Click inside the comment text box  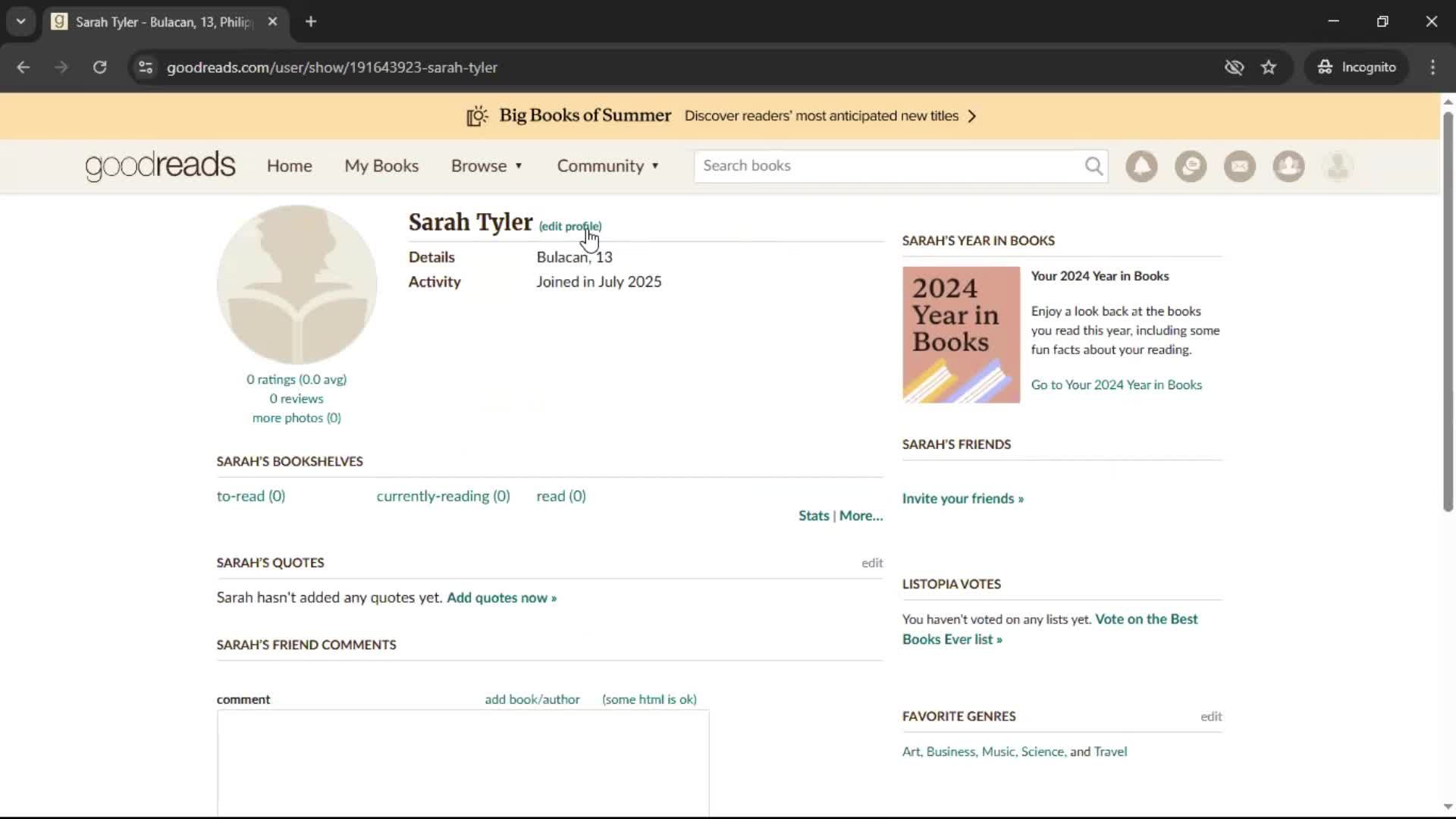tap(463, 763)
